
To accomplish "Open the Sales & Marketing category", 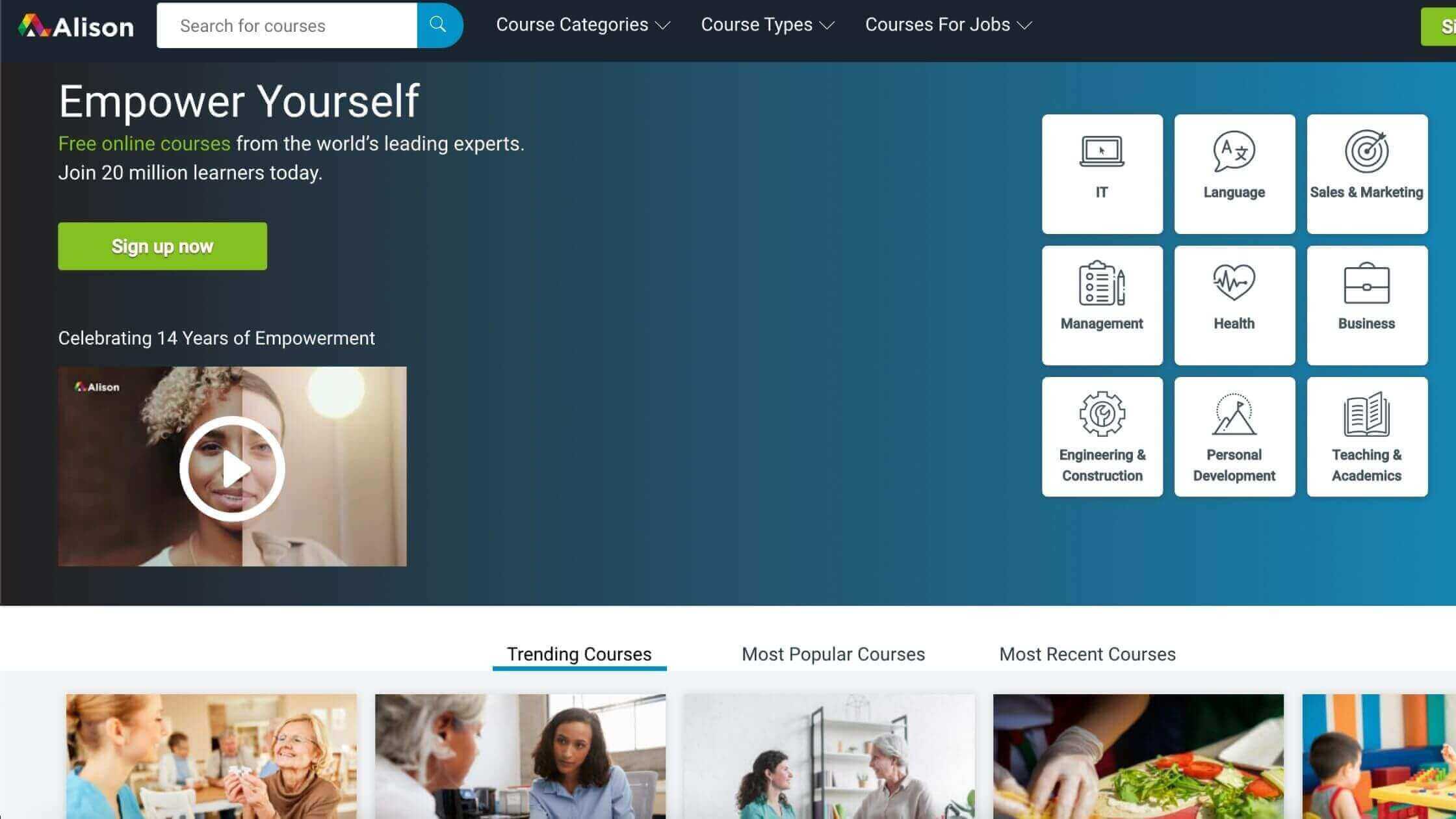I will (x=1367, y=173).
